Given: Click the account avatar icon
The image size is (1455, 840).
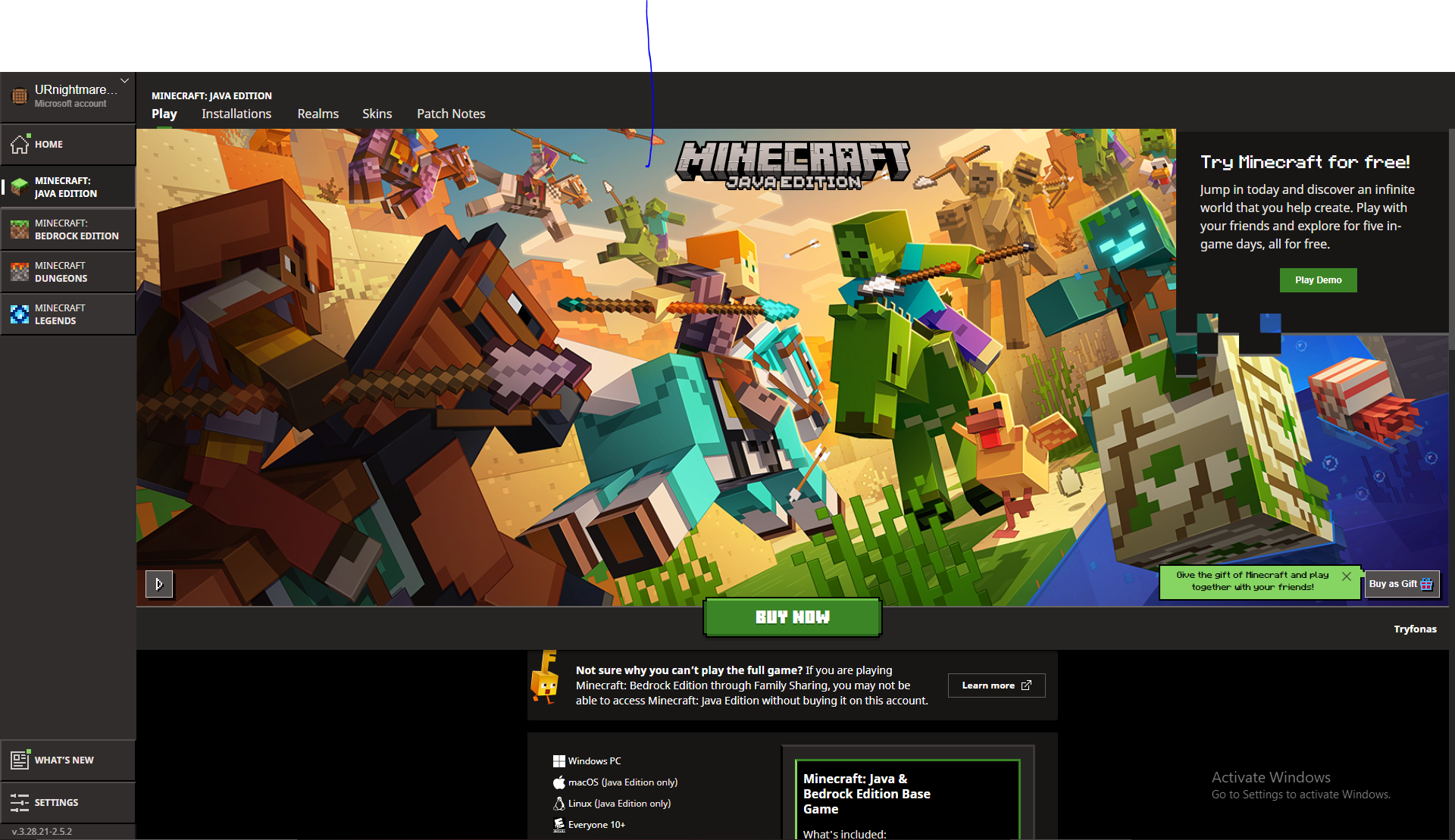Looking at the screenshot, I should [x=20, y=96].
